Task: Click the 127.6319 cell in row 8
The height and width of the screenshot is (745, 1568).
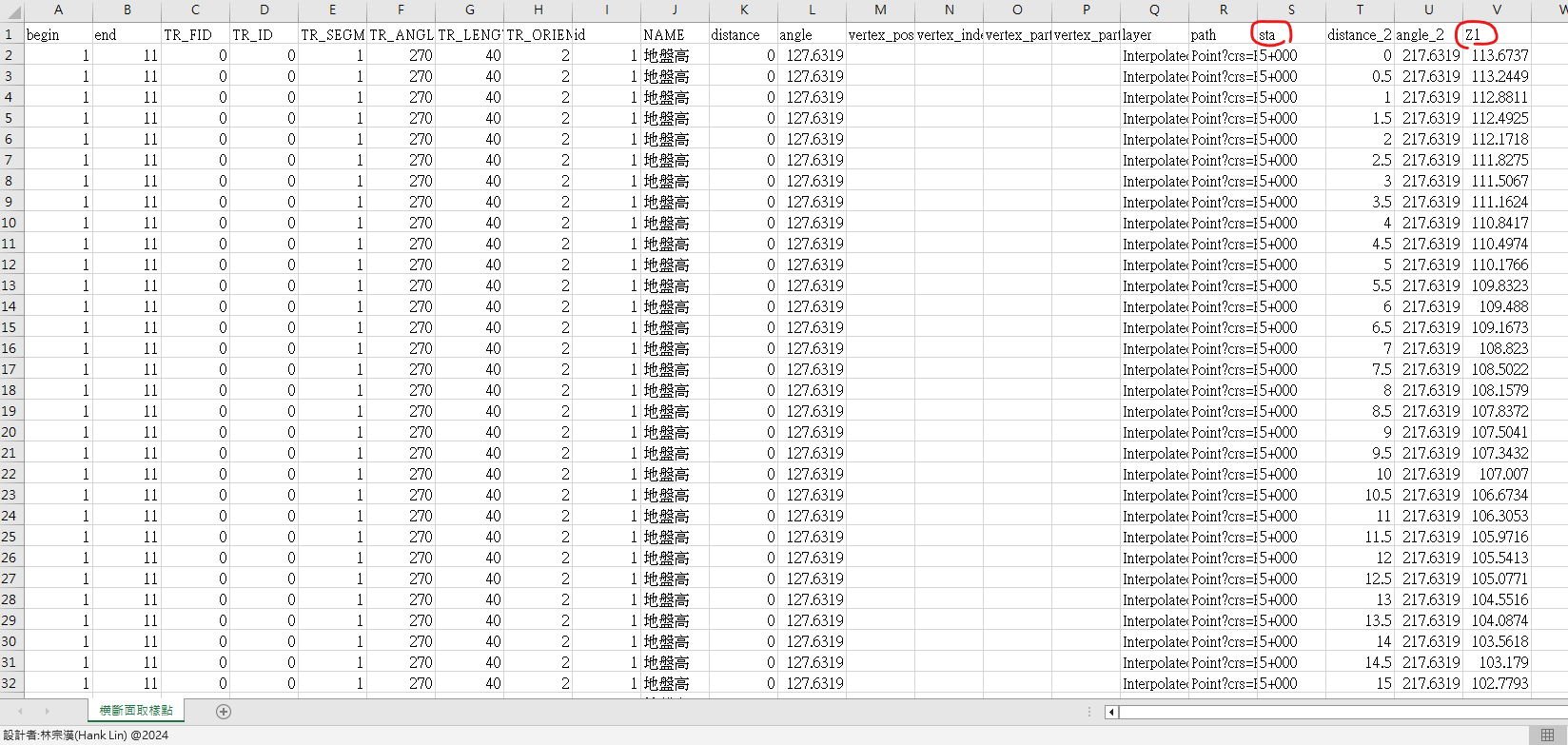Action: 812,181
